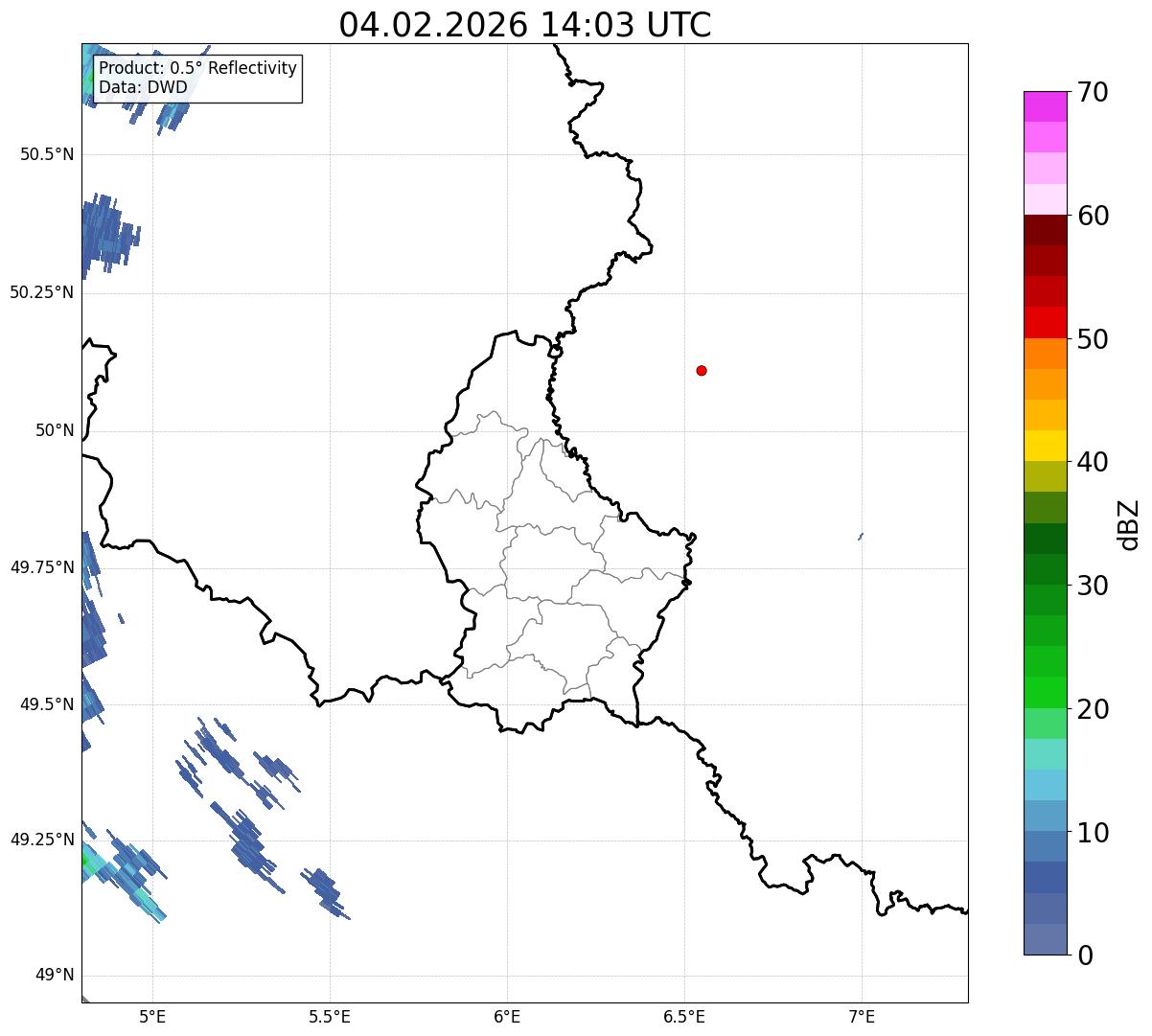This screenshot has width=1152, height=1036.
Task: Click the 49.75°N latitude tick label
Action: [x=42, y=567]
